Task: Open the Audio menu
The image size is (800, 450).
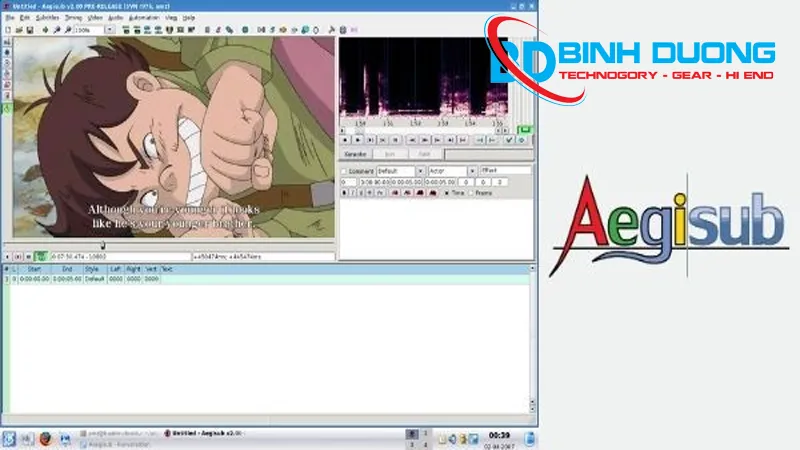Action: pyautogui.click(x=115, y=18)
